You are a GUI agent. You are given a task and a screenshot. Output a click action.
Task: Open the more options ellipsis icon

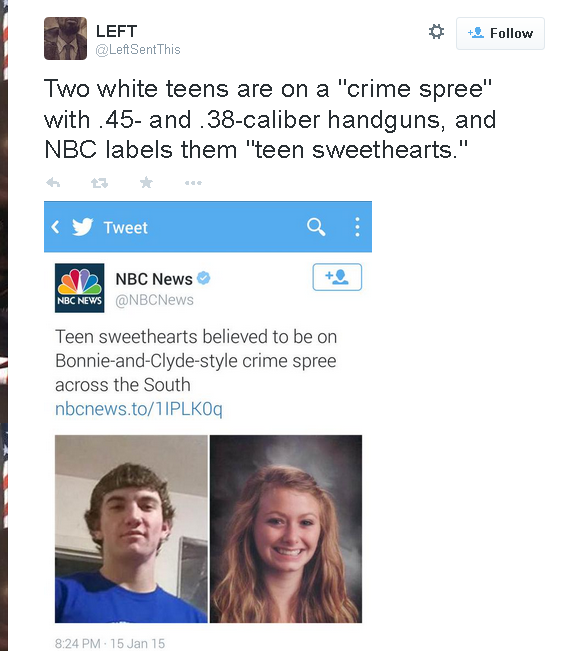pyautogui.click(x=193, y=183)
